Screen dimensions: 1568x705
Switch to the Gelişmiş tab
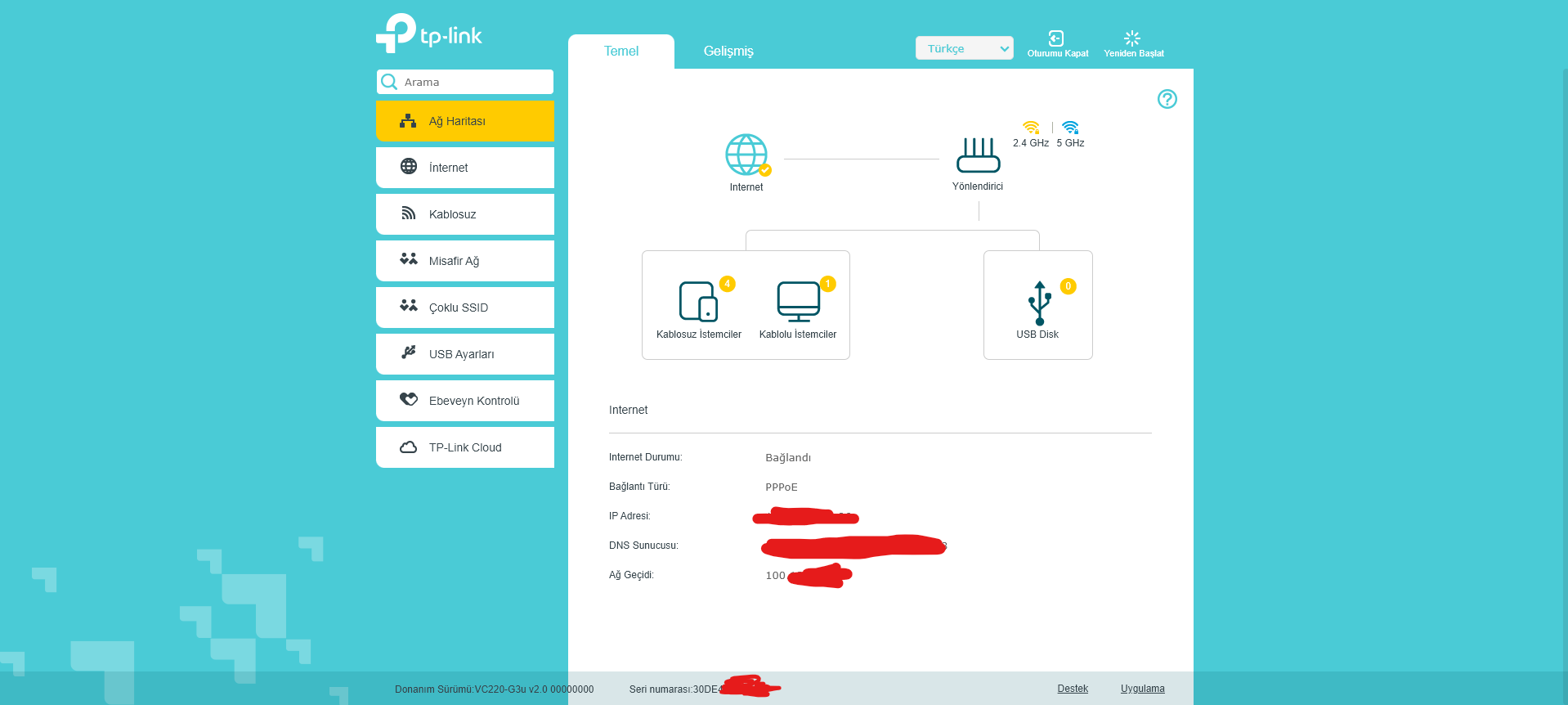click(x=728, y=52)
